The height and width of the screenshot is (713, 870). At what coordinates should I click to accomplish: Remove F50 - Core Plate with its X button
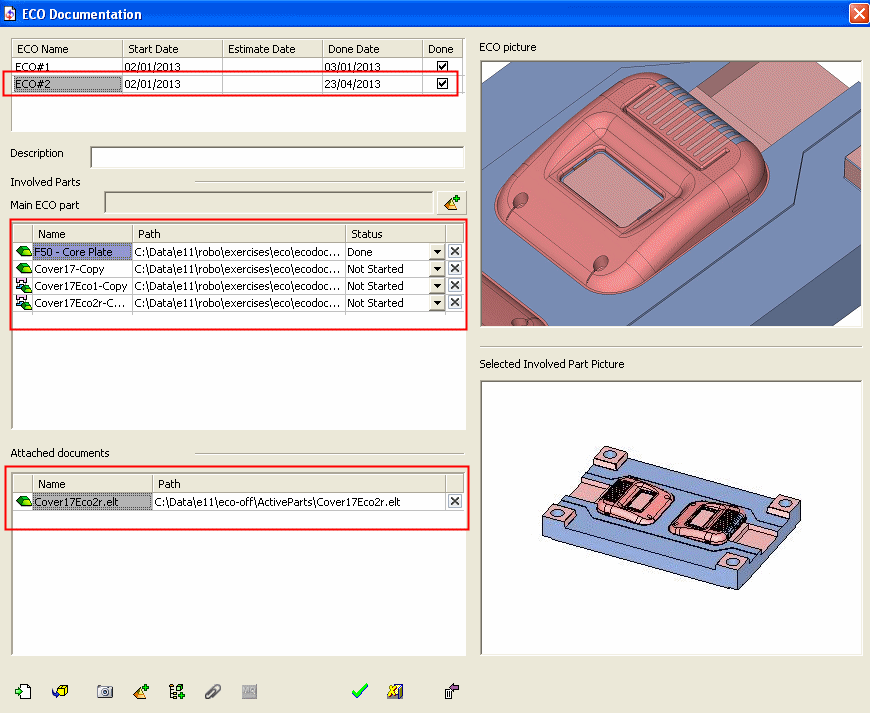455,252
